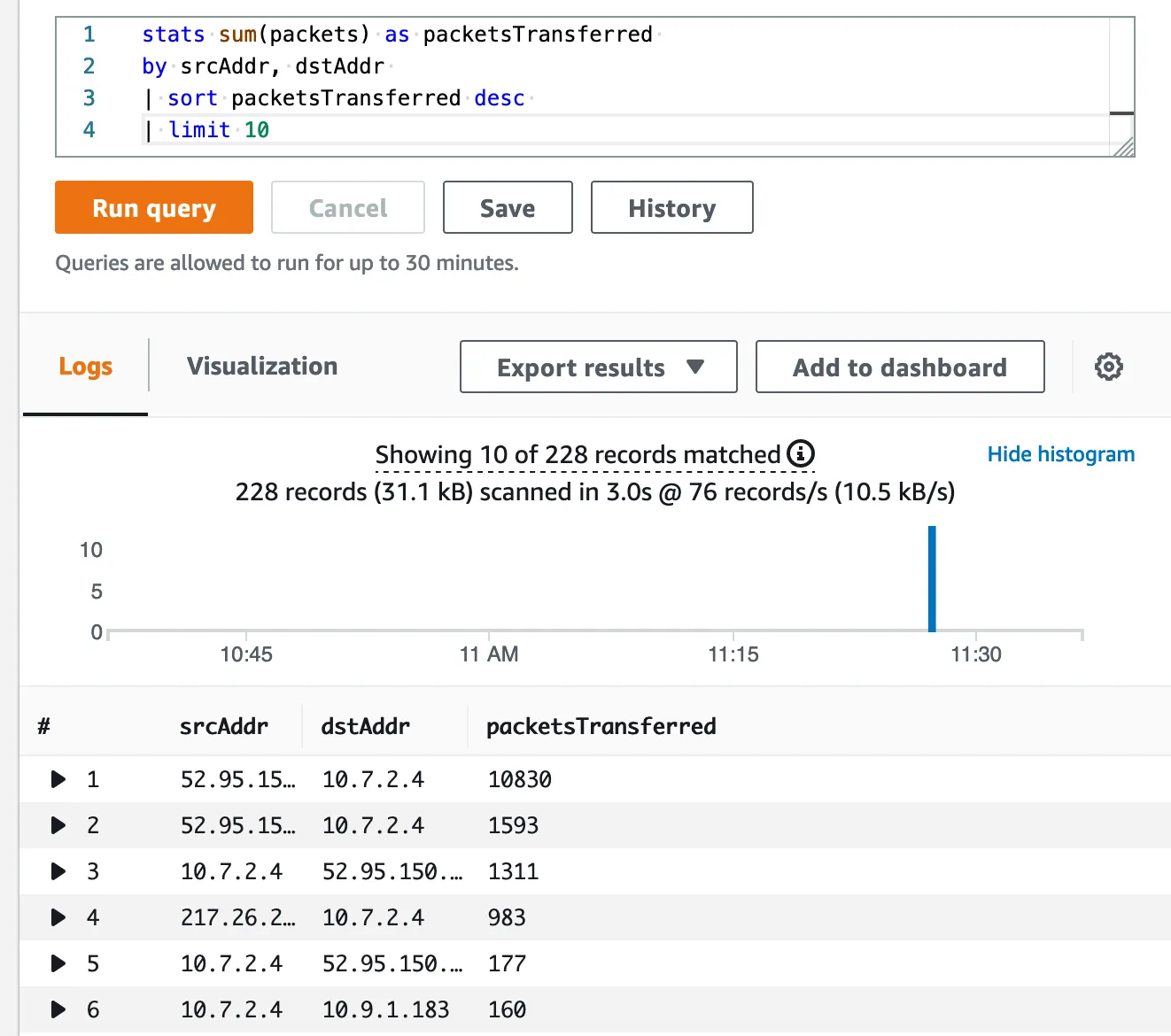
Task: Switch to the Visualization tab
Action: (x=262, y=367)
